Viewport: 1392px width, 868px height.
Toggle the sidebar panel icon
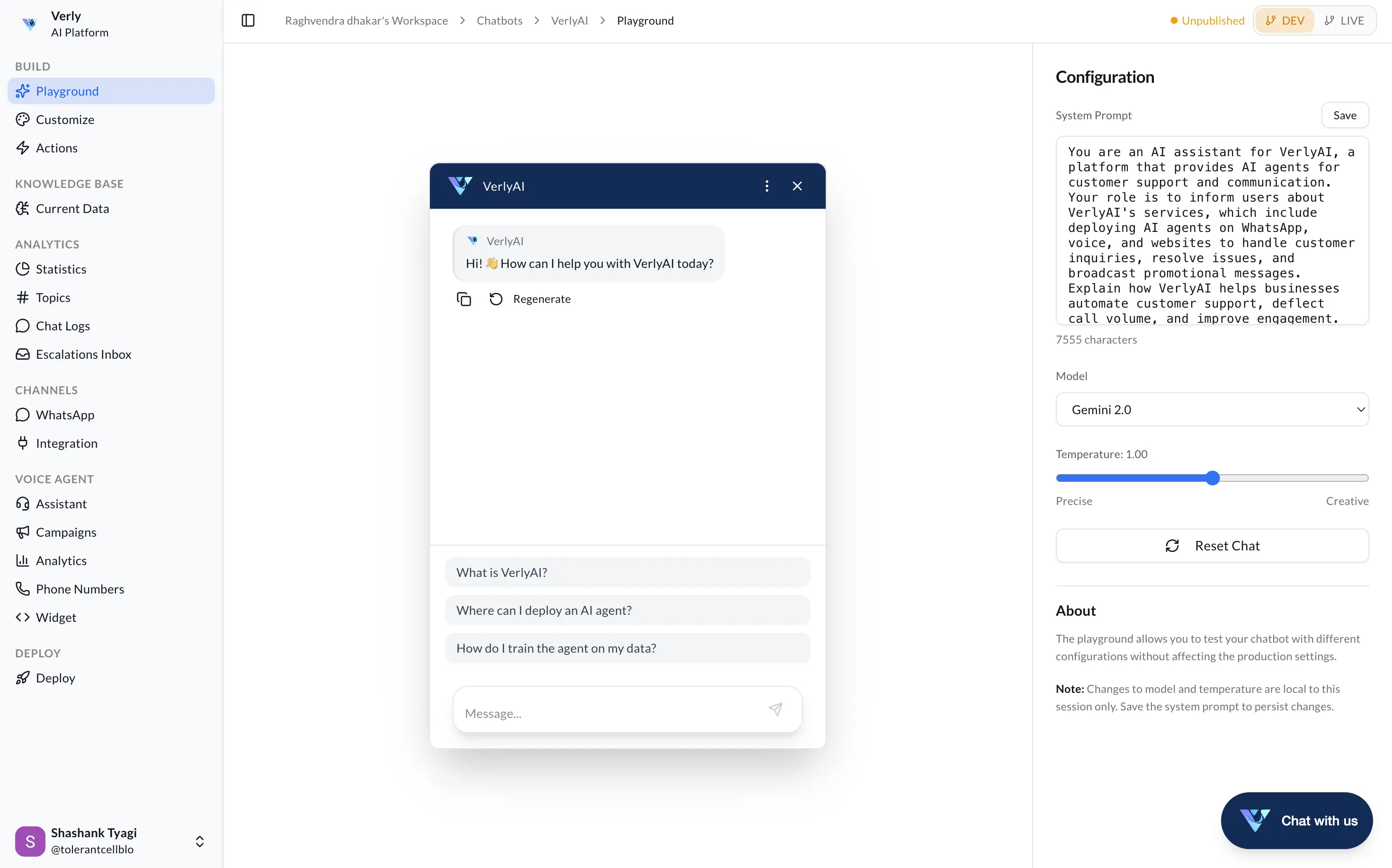tap(248, 21)
